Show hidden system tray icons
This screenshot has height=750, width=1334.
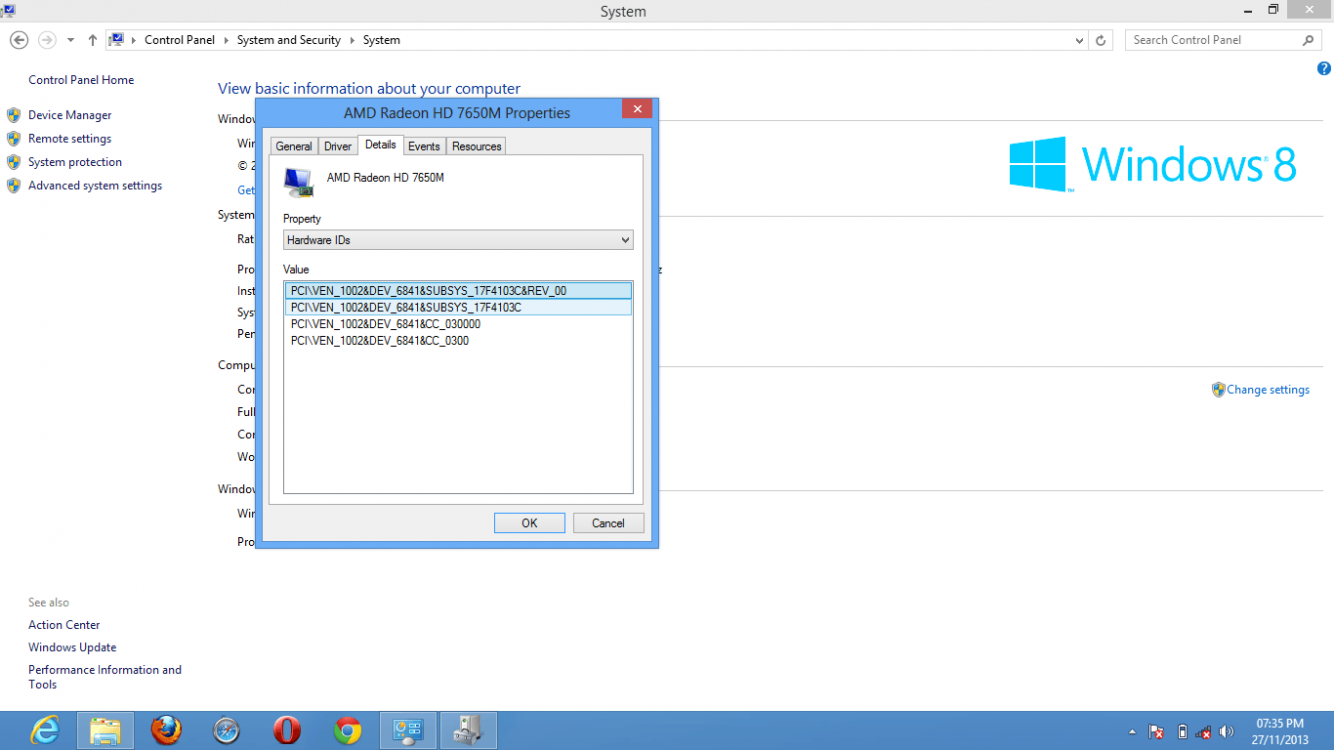pyautogui.click(x=1132, y=731)
